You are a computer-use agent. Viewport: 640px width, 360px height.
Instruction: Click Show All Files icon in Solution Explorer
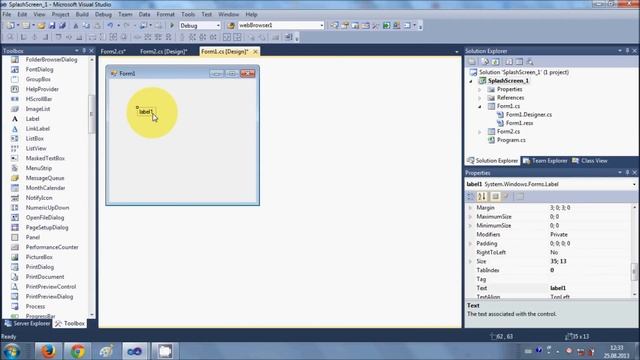coord(486,62)
